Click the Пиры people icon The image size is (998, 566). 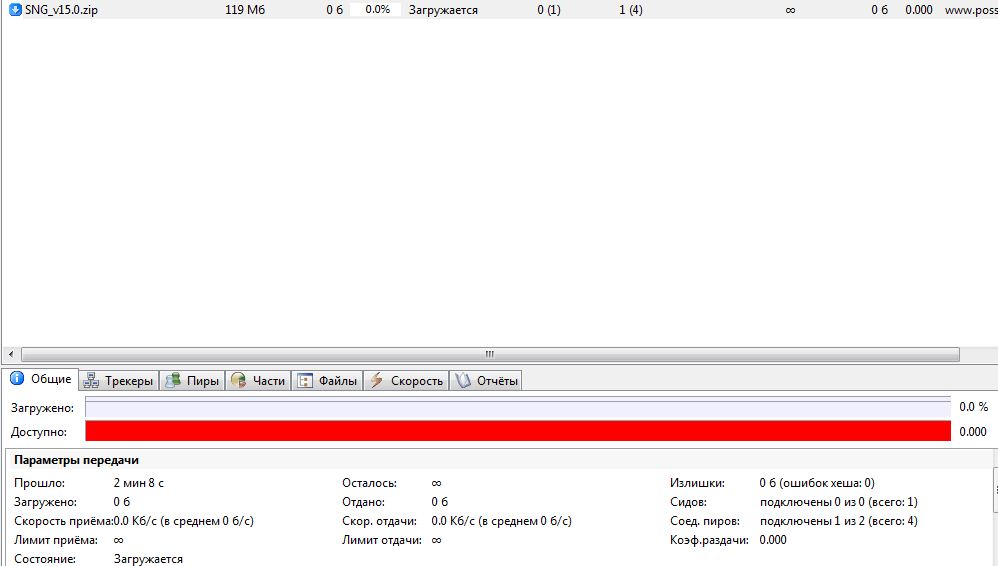[172, 381]
